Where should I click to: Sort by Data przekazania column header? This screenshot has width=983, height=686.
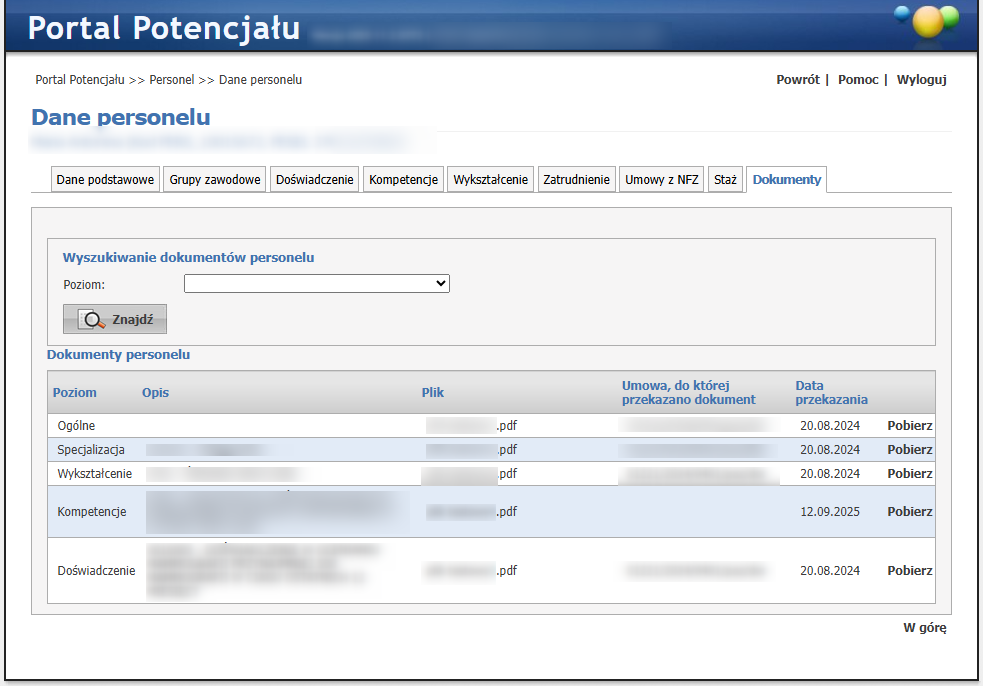pos(831,392)
